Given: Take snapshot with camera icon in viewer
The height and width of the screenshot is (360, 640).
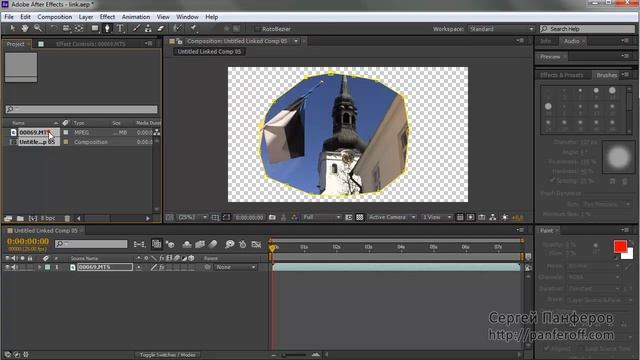Looking at the screenshot, I should (272, 218).
